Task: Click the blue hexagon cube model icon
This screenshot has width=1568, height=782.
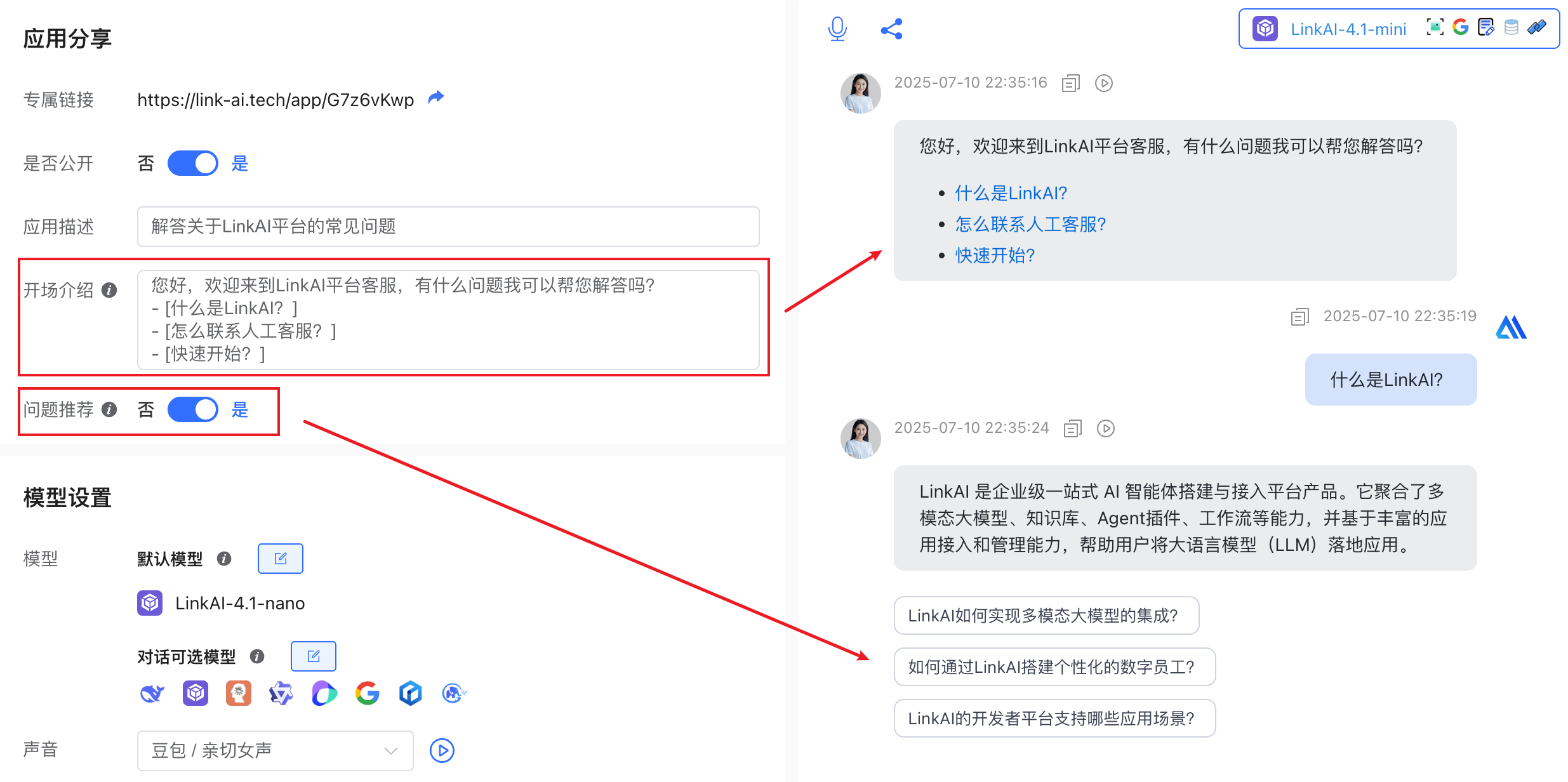Action: pos(411,693)
